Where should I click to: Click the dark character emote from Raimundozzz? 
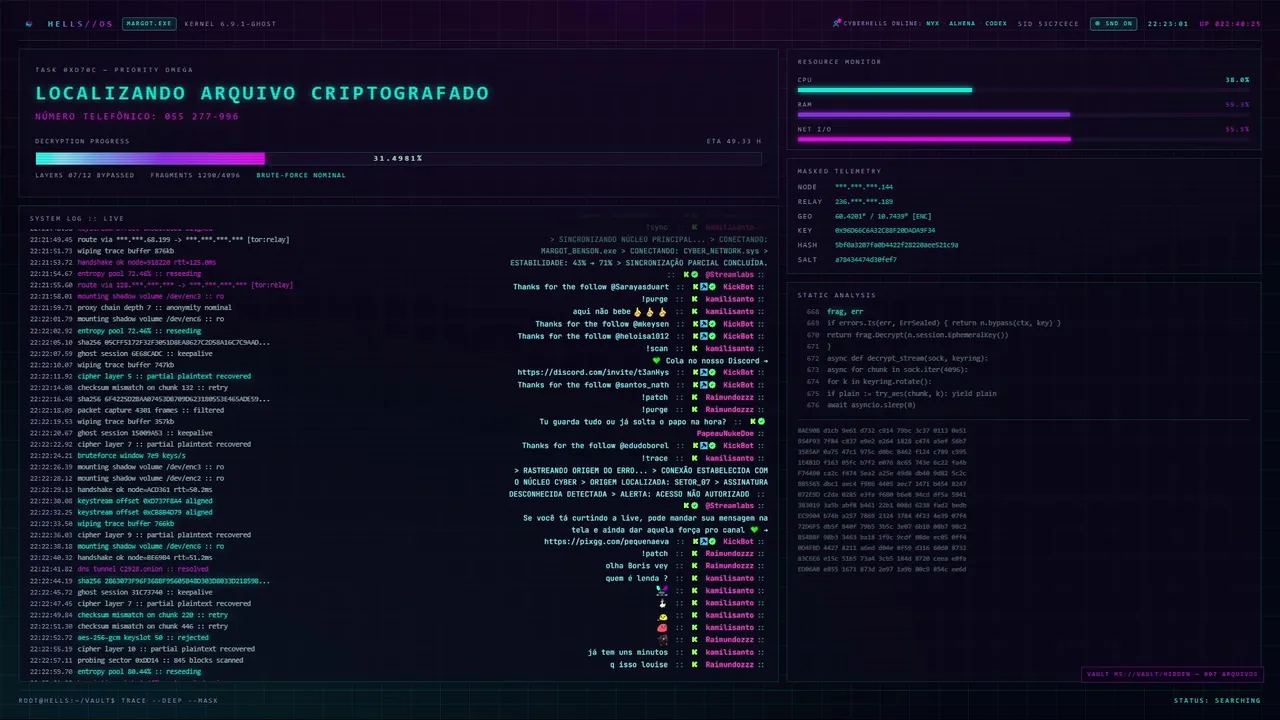pos(661,640)
